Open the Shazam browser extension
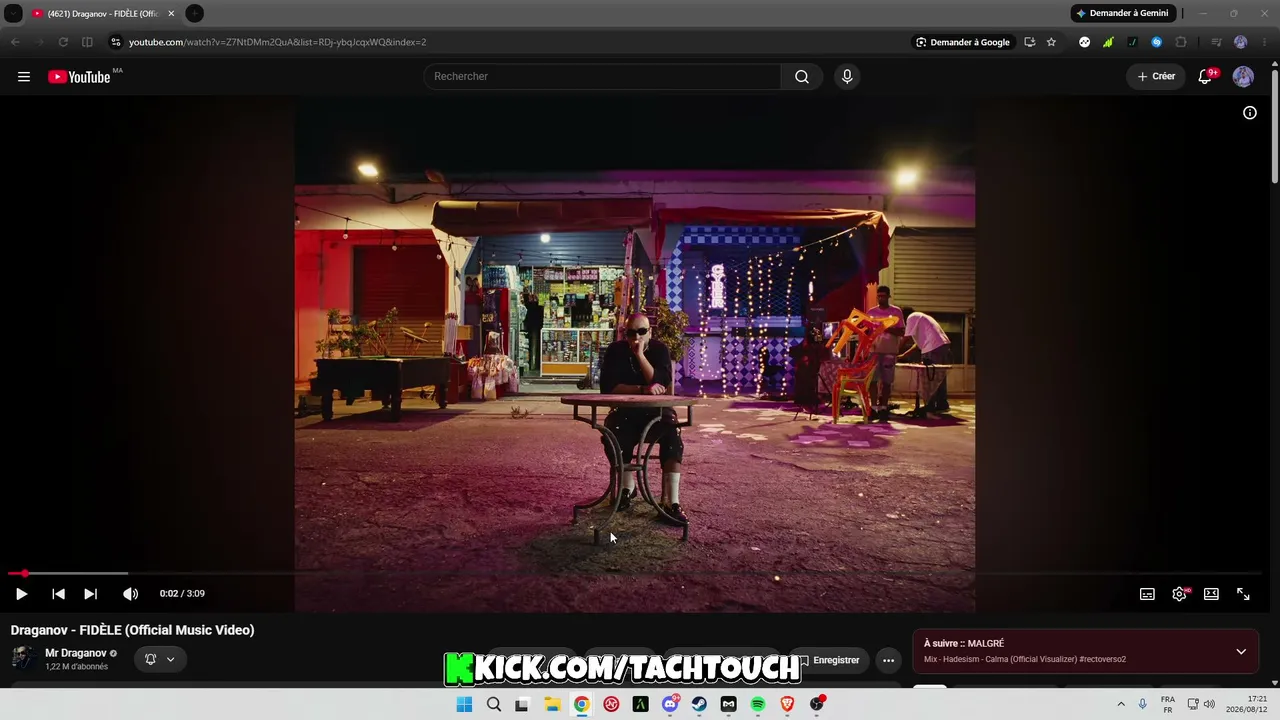This screenshot has width=1280, height=720. 1157,42
